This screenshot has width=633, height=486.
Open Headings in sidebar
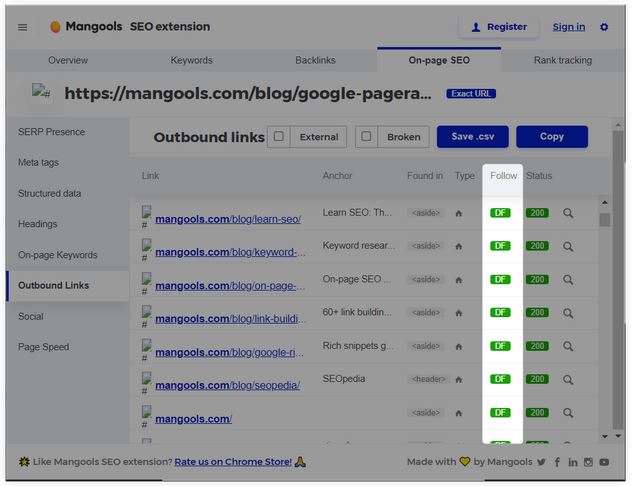pos(38,224)
